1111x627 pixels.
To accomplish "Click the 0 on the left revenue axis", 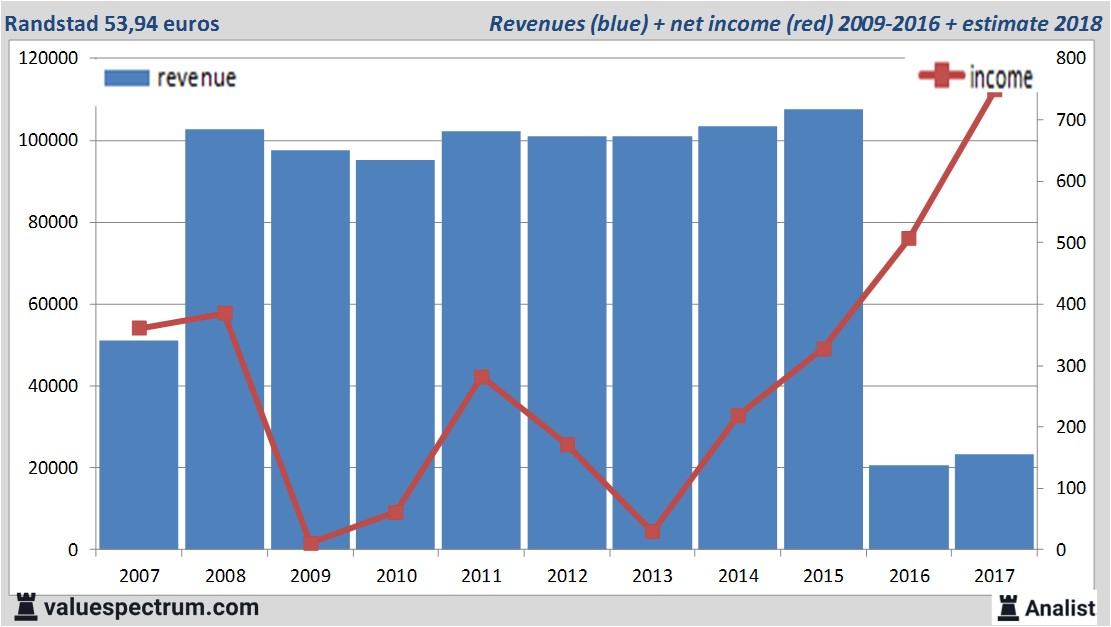I will (73, 550).
